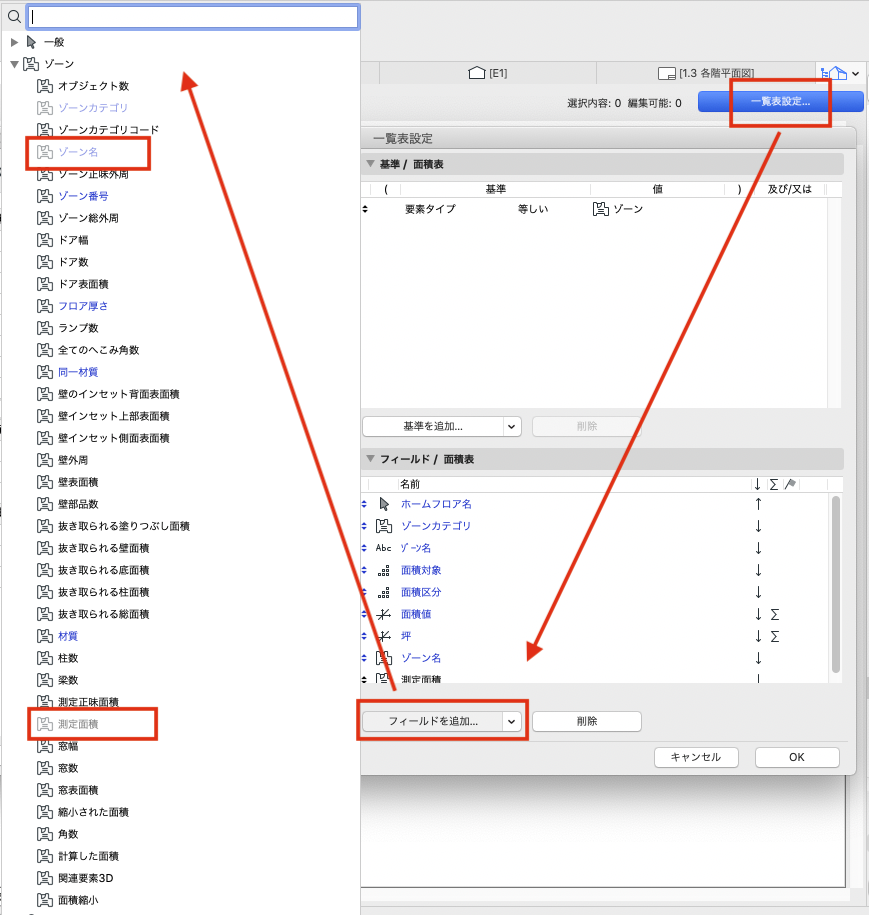Confirm with the OK button

coord(797,757)
